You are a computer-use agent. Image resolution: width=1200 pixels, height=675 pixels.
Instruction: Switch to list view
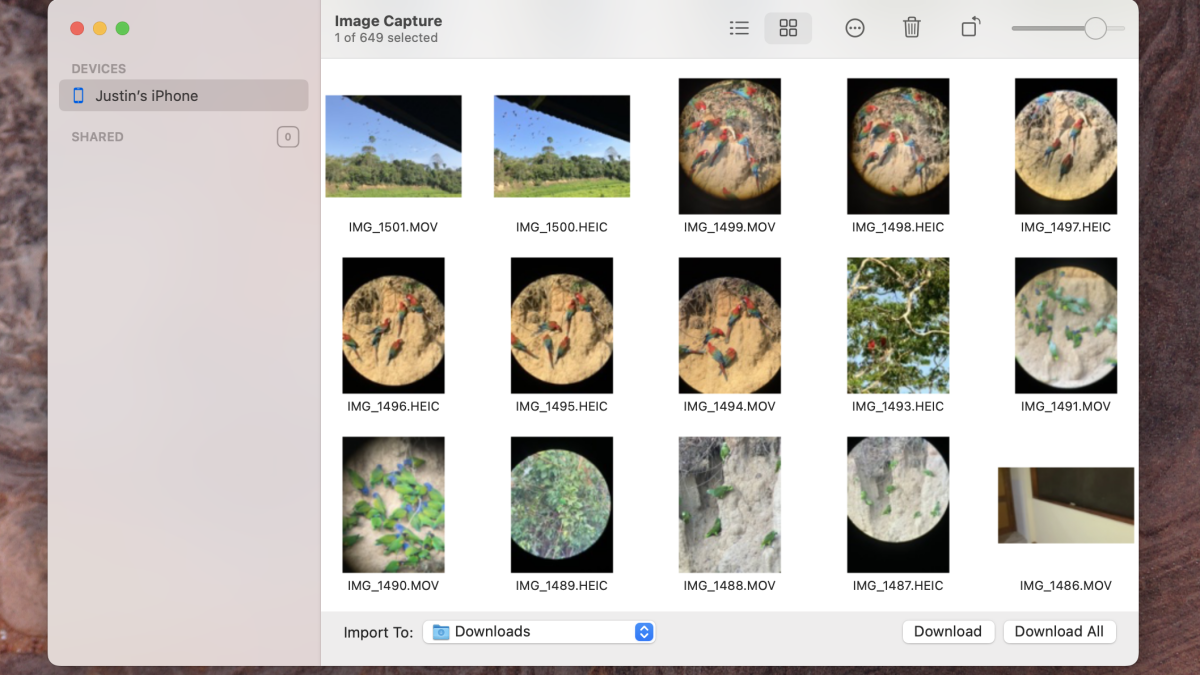coord(739,28)
